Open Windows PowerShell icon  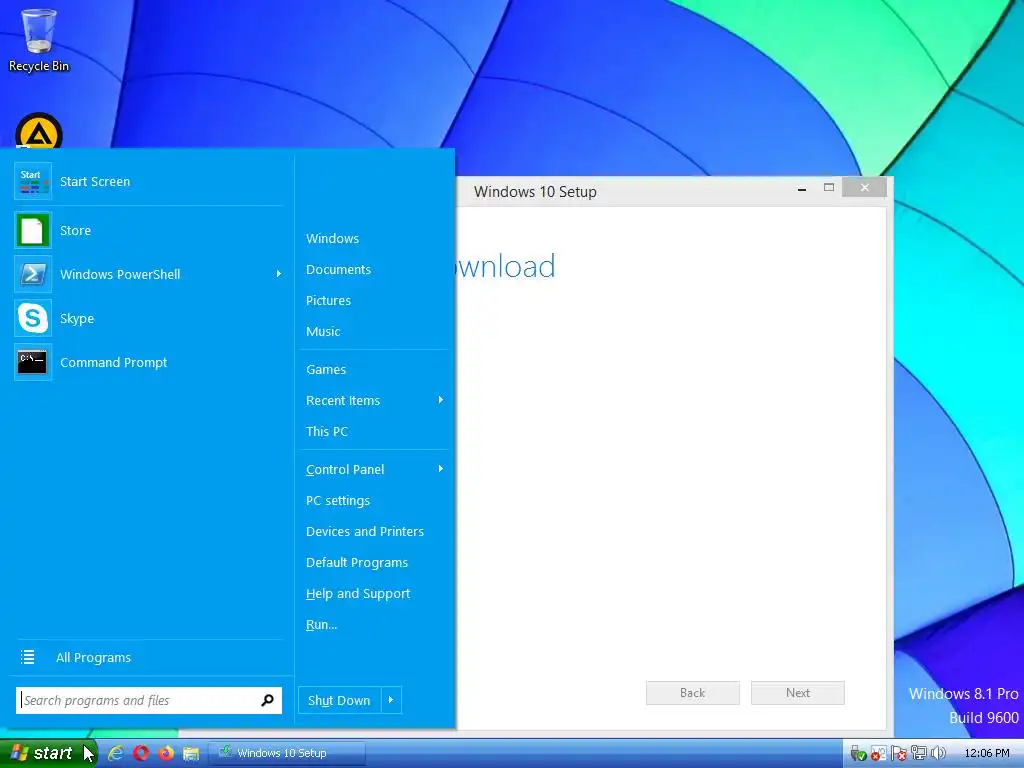coord(33,274)
